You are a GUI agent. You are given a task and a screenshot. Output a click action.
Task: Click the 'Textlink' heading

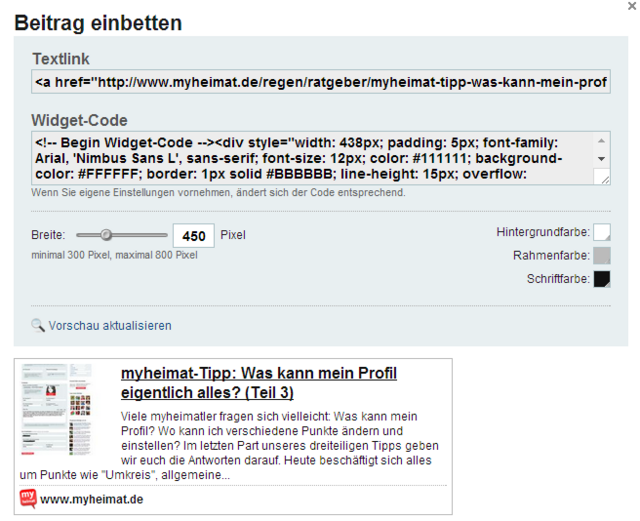coord(61,59)
